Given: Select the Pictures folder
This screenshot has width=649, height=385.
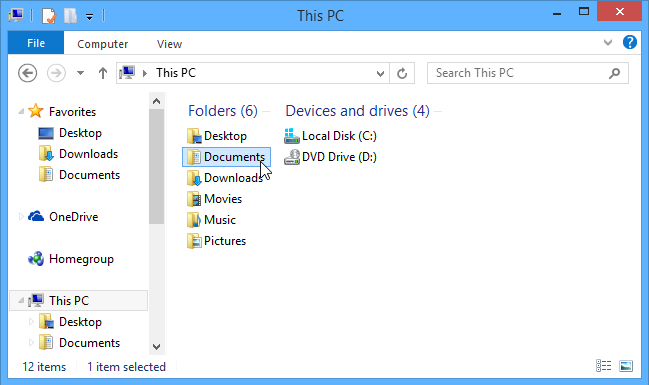Looking at the screenshot, I should (x=216, y=241).
